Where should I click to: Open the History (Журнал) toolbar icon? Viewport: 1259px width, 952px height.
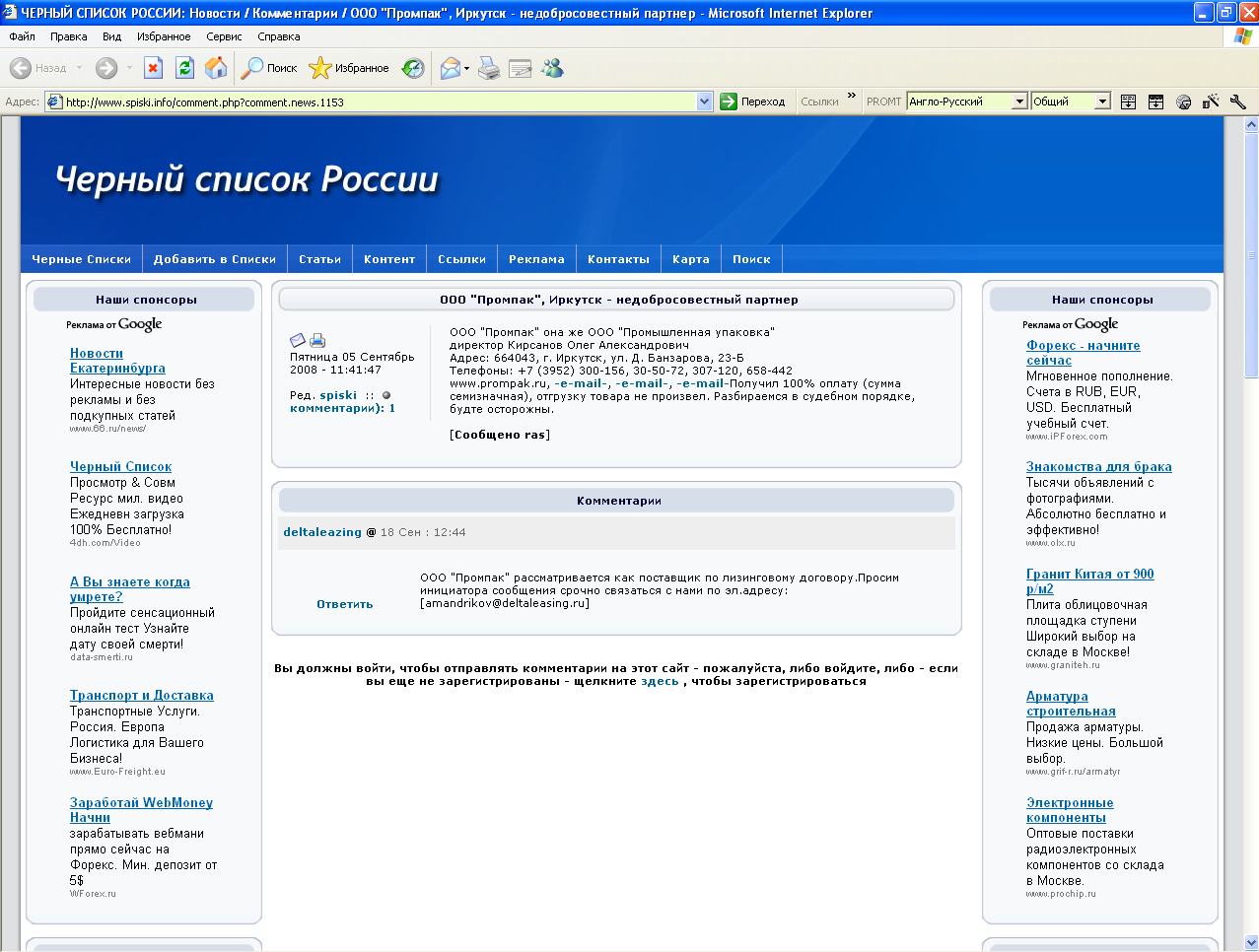pos(414,68)
